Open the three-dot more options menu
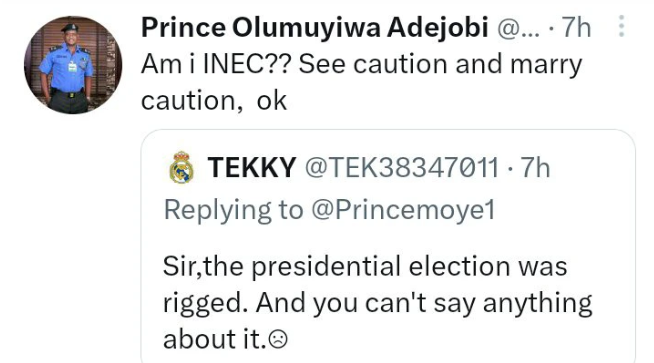Viewport: 654px width, 363px height. (621, 26)
